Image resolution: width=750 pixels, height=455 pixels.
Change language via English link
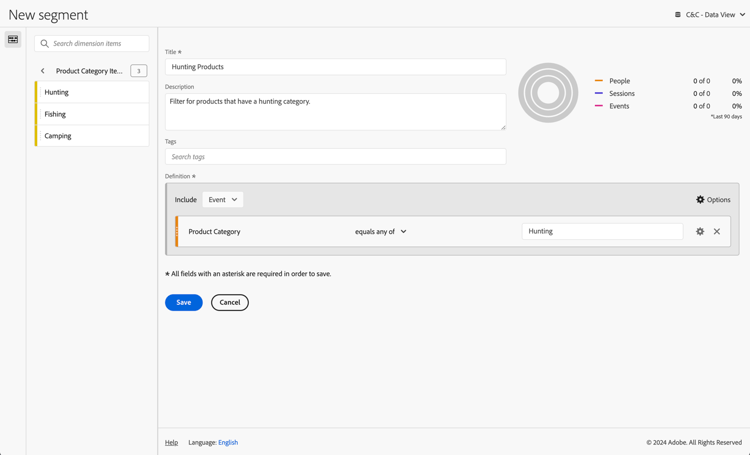tap(228, 442)
